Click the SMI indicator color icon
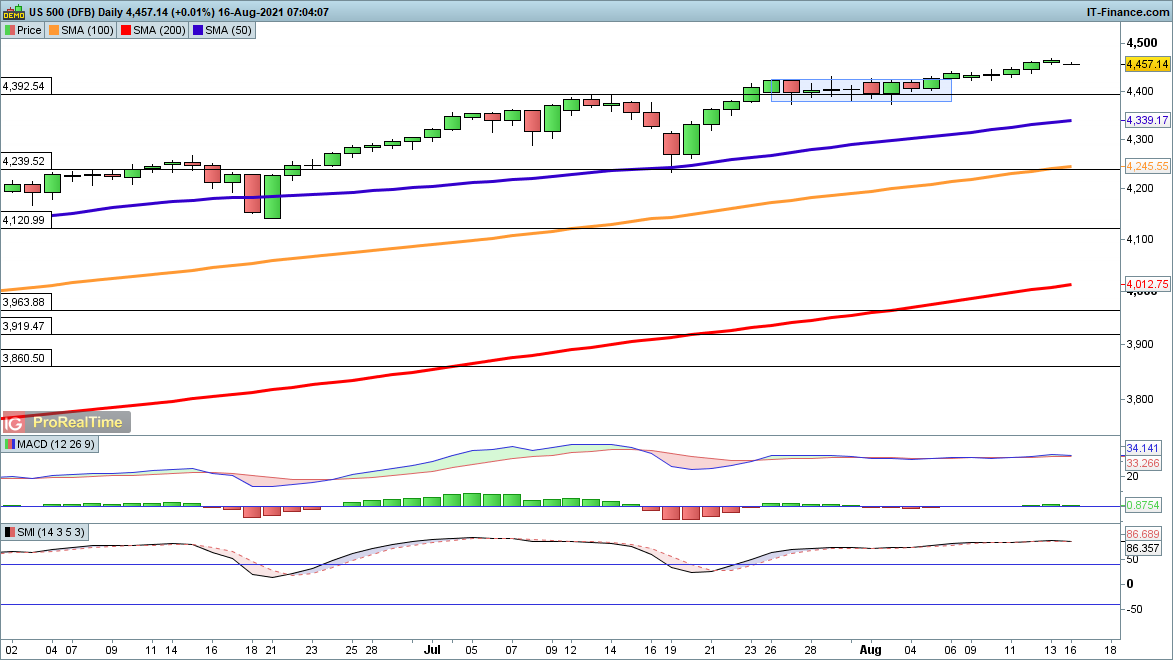 [10, 533]
